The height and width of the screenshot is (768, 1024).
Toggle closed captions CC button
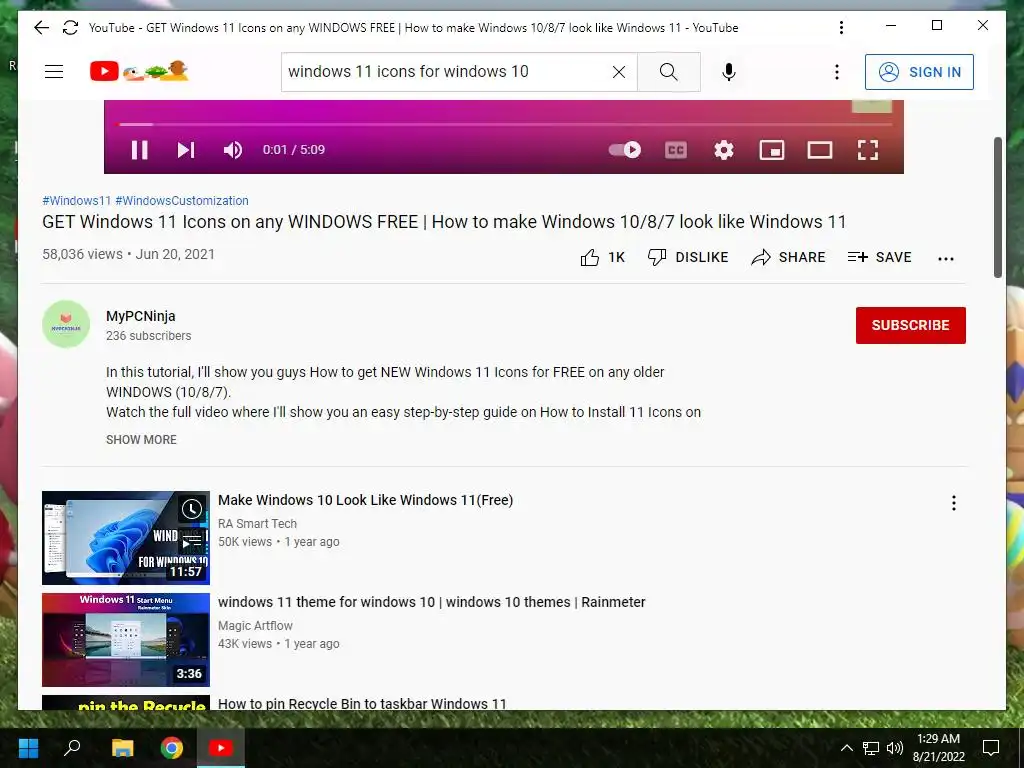coord(676,150)
